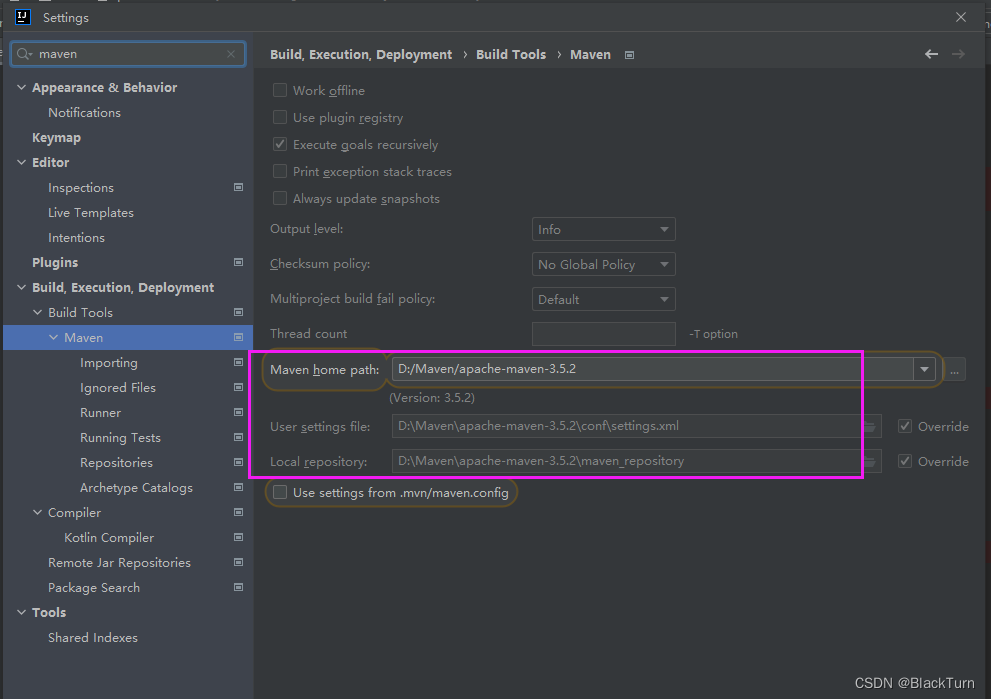
Task: Enable Use plugin registry checkbox
Action: coord(279,117)
